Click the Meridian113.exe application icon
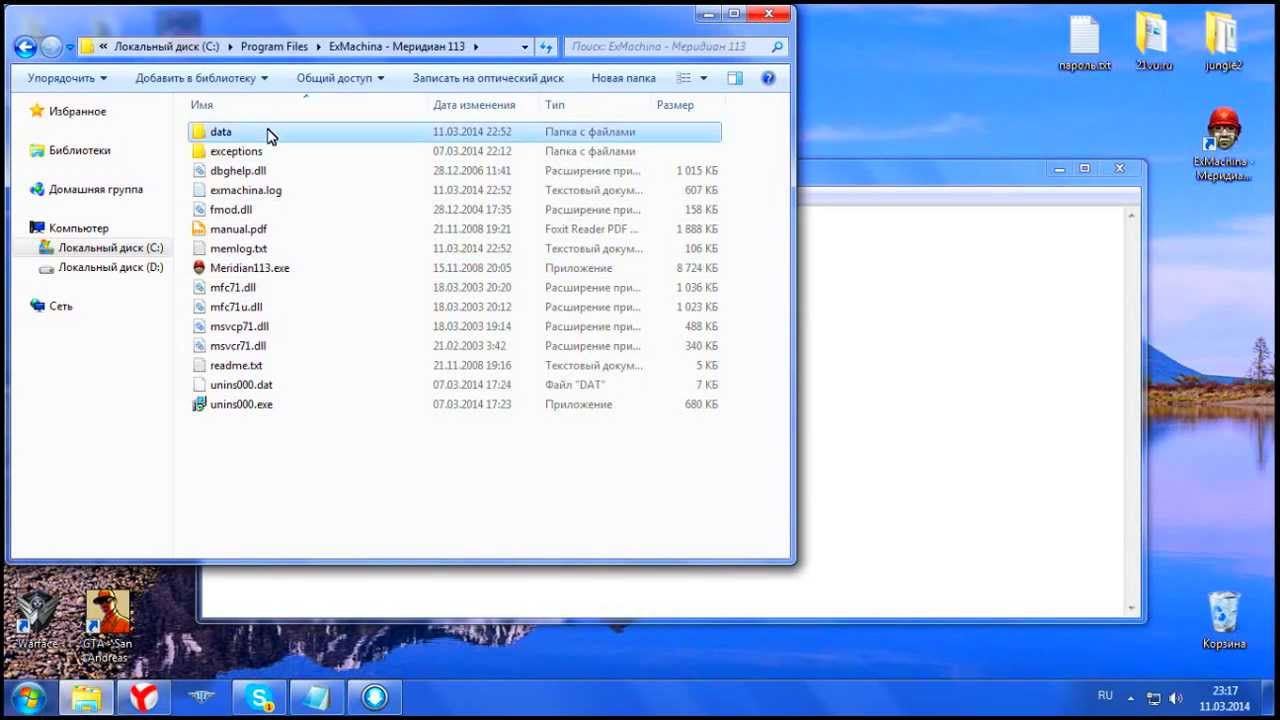Image resolution: width=1280 pixels, height=720 pixels. click(x=198, y=268)
